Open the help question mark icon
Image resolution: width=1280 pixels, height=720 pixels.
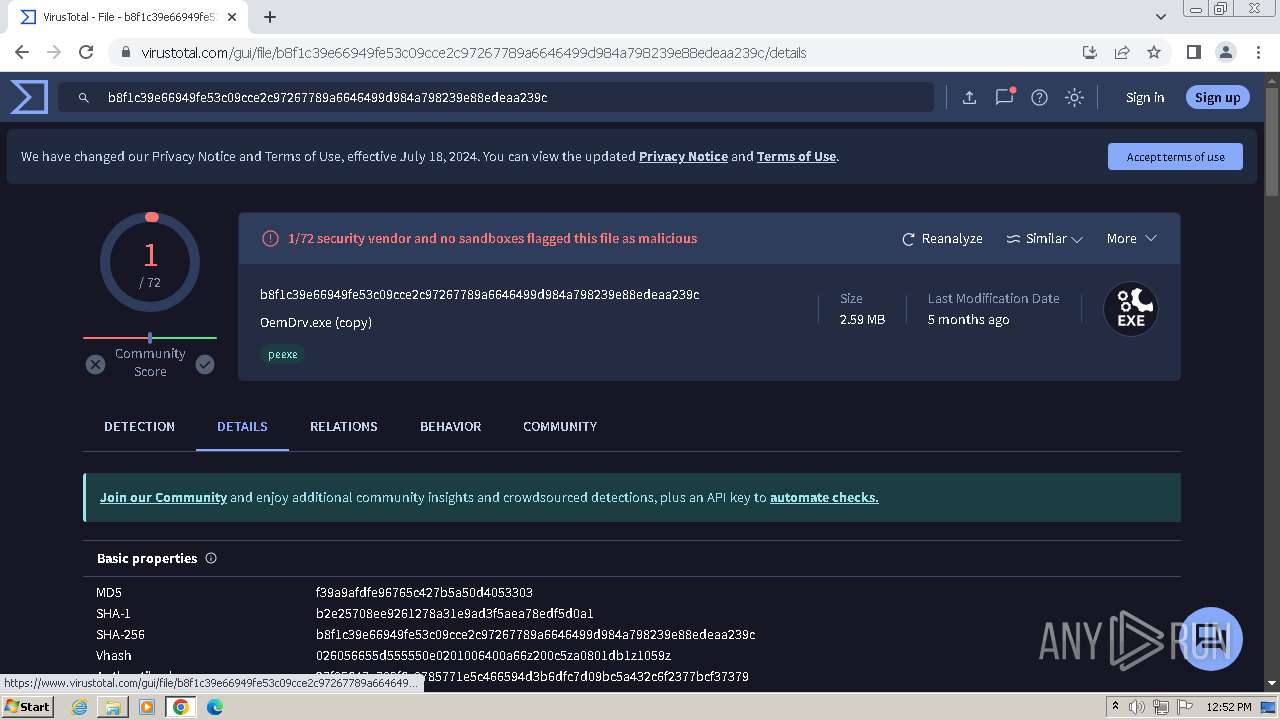pyautogui.click(x=1039, y=97)
